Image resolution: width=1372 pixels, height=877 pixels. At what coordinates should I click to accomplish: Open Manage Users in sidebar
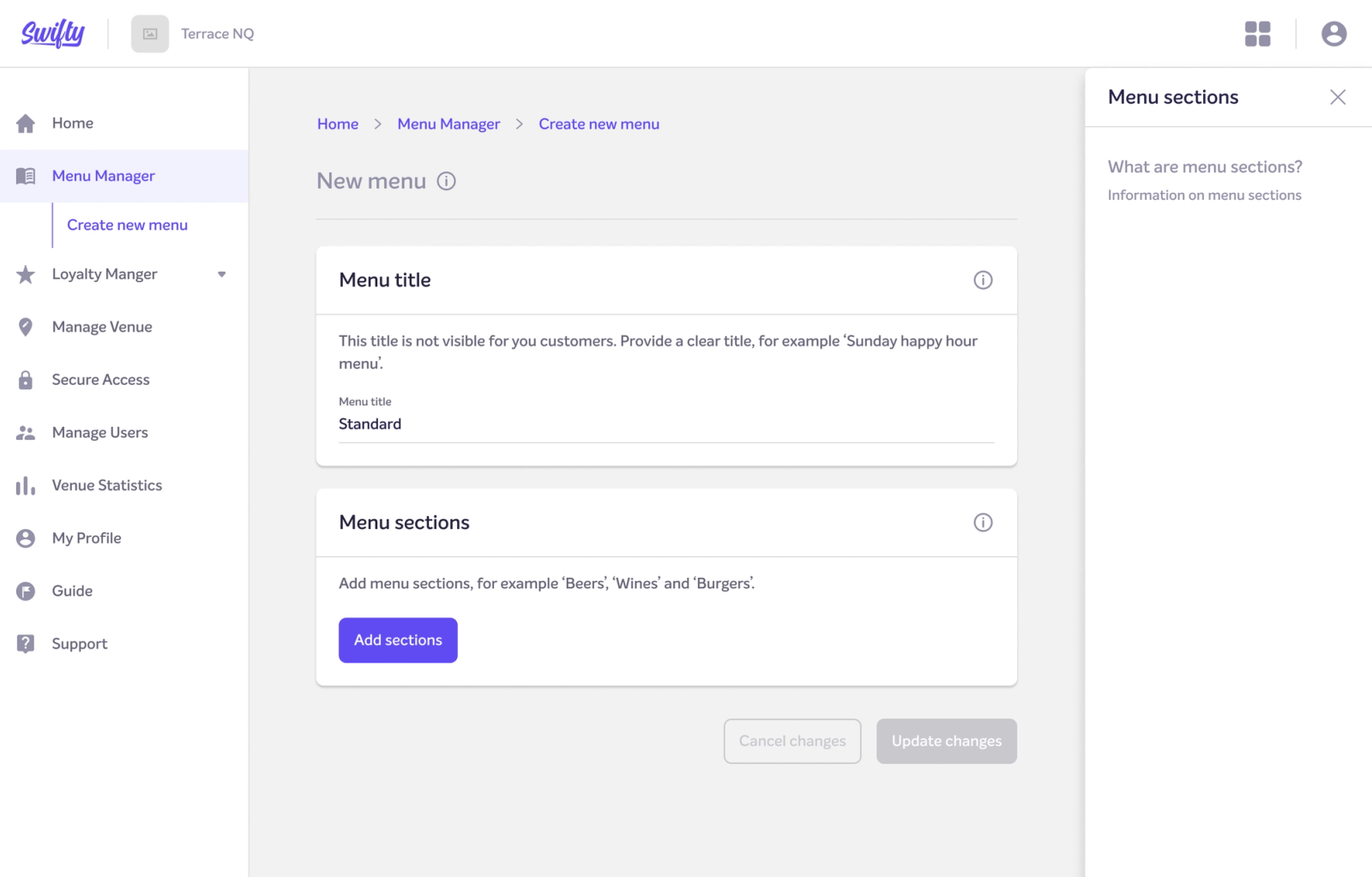pos(124,433)
